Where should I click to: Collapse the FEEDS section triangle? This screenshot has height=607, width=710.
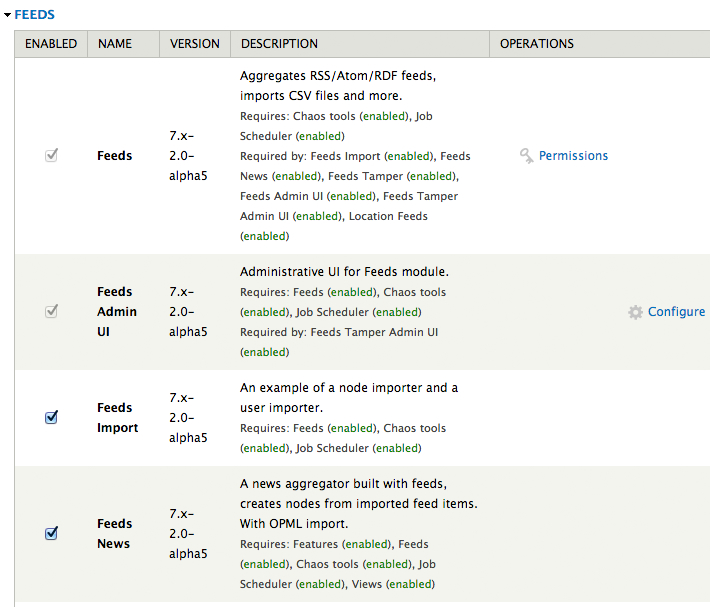coord(7,16)
